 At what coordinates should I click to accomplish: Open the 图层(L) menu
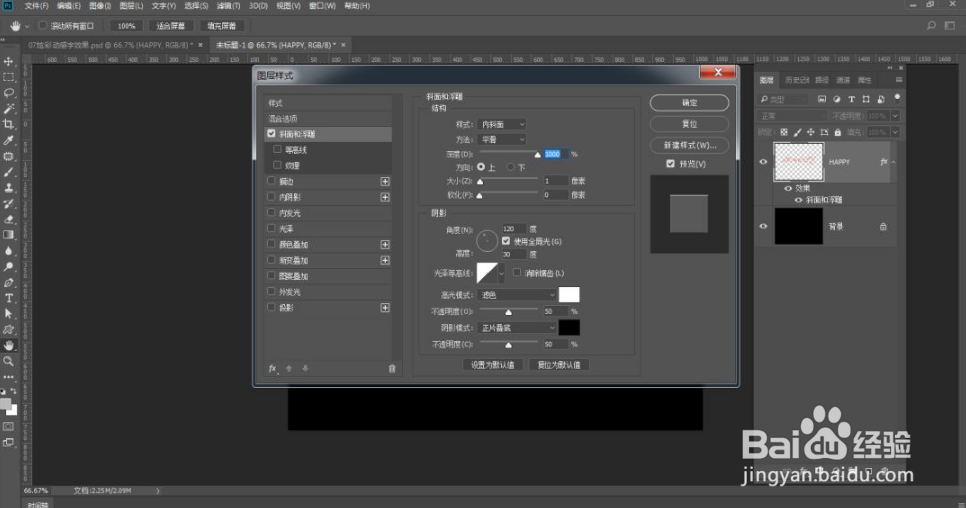pyautogui.click(x=131, y=6)
